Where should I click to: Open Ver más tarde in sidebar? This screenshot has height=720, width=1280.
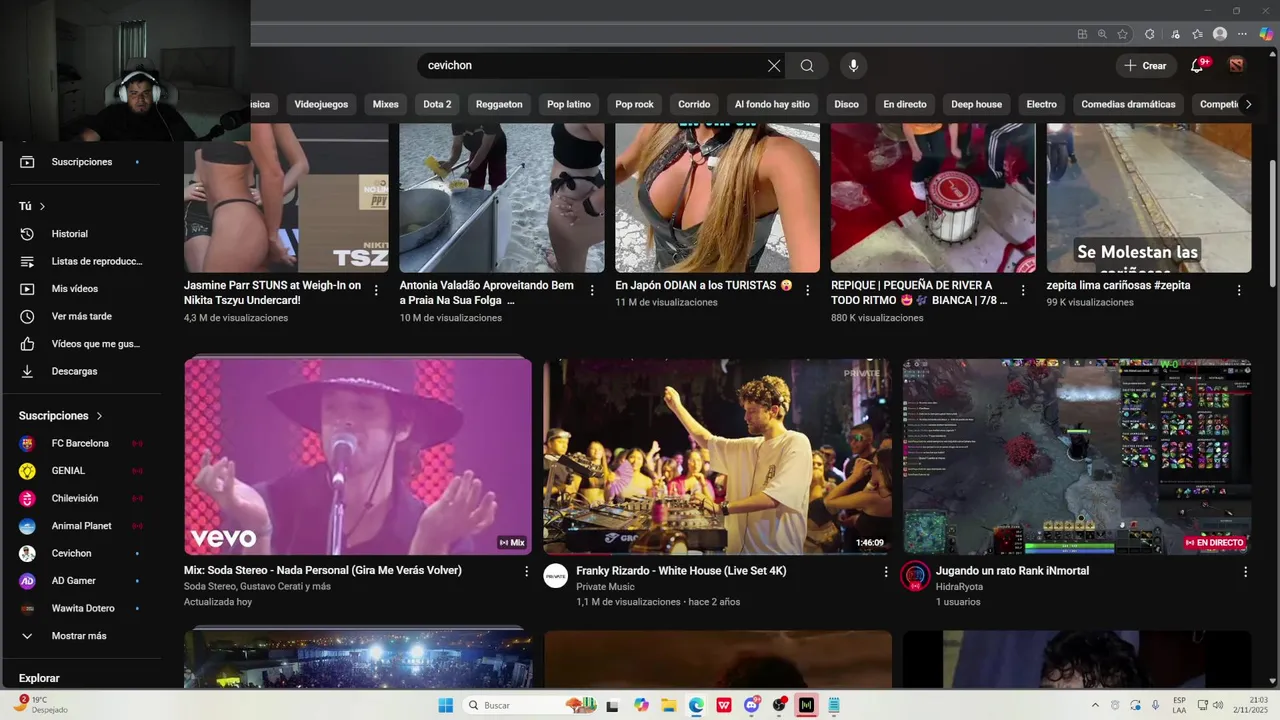(x=82, y=316)
